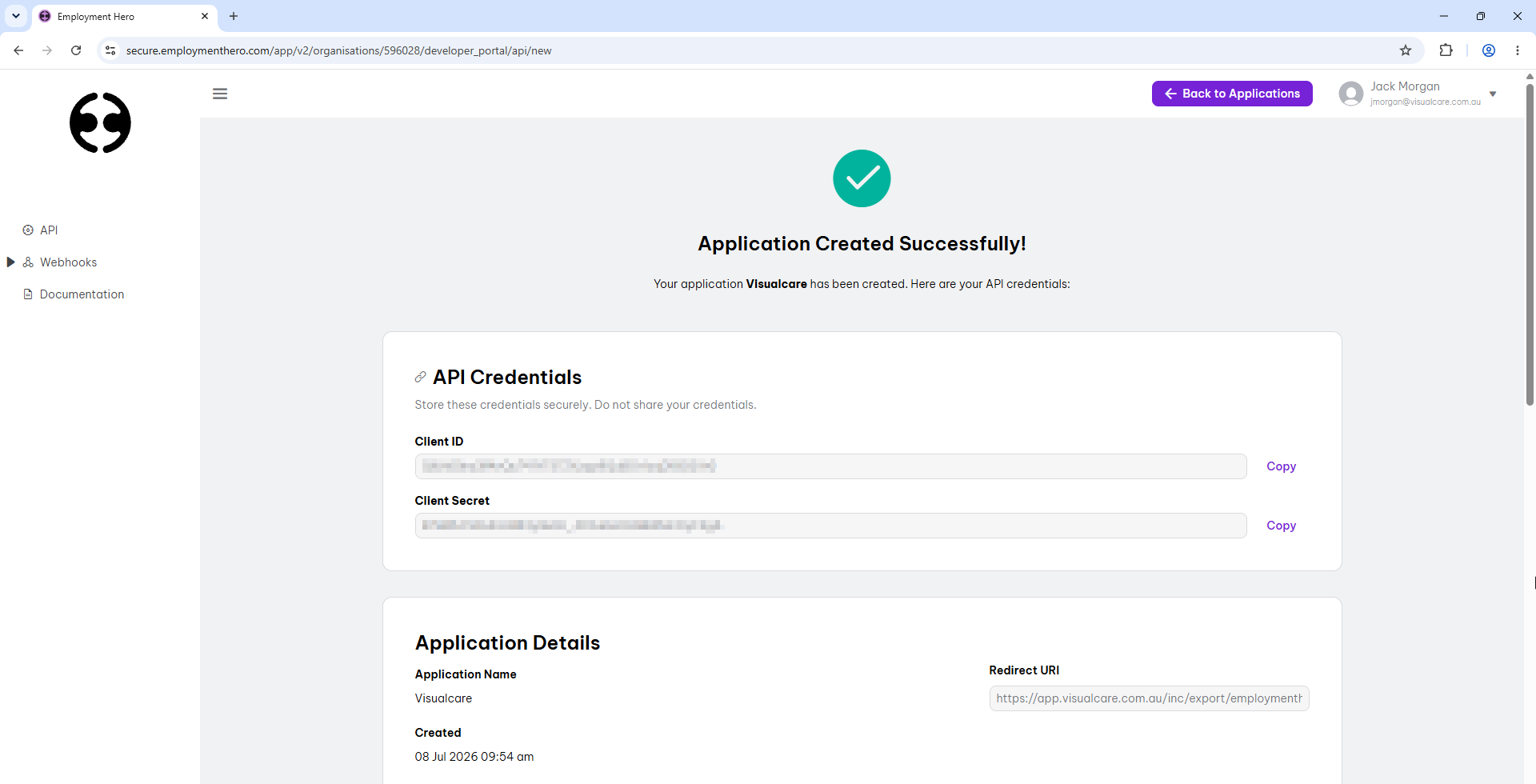Click Back to Applications button

coord(1232,94)
